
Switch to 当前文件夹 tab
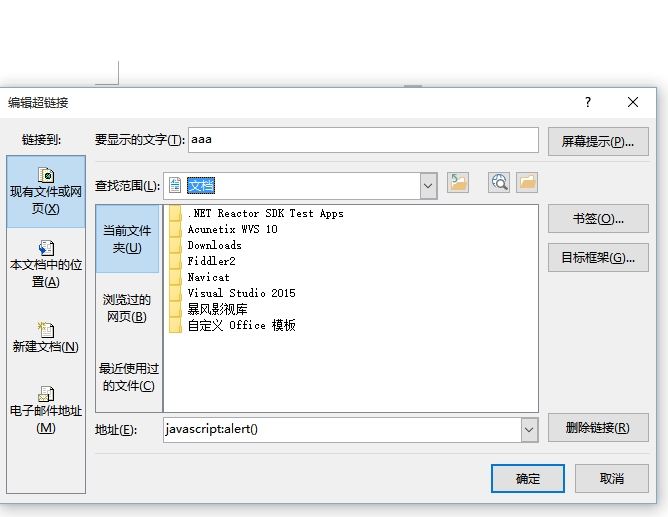coord(127,239)
